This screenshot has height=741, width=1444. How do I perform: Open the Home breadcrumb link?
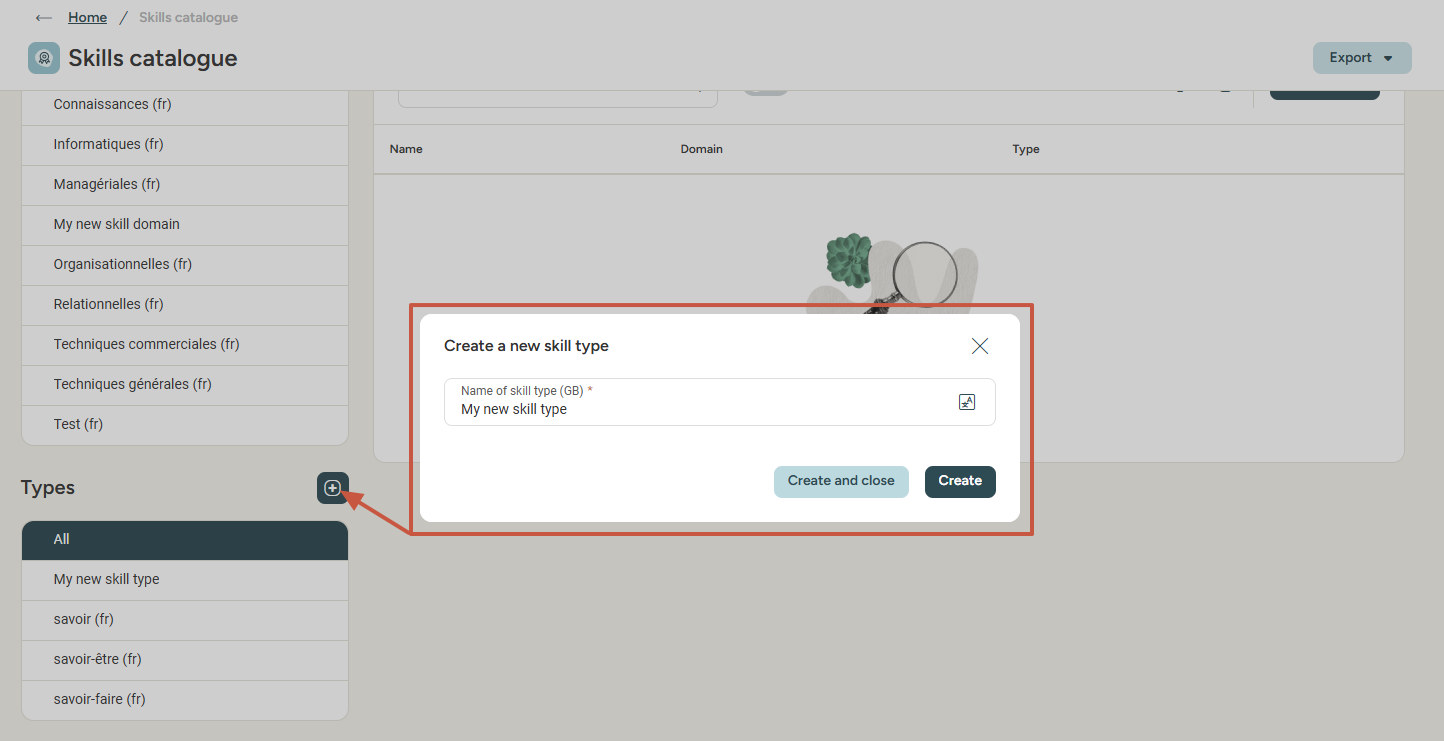87,18
